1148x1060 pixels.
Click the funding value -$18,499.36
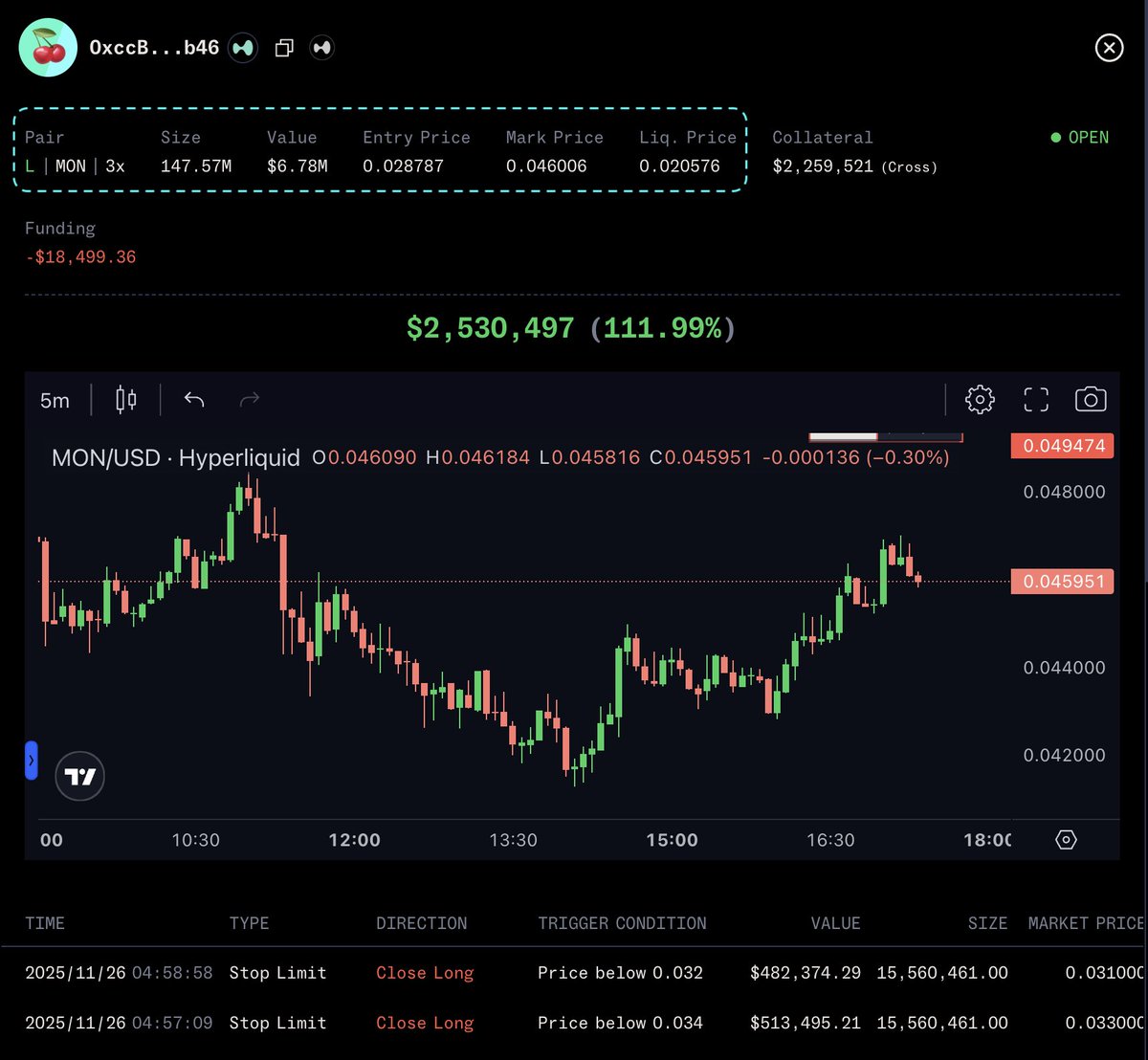click(80, 257)
